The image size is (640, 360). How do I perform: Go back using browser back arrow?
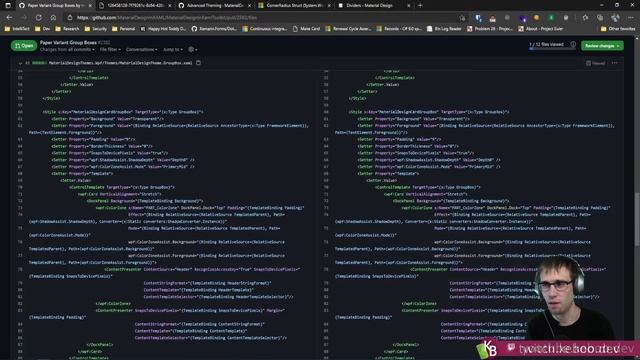[x=9, y=18]
